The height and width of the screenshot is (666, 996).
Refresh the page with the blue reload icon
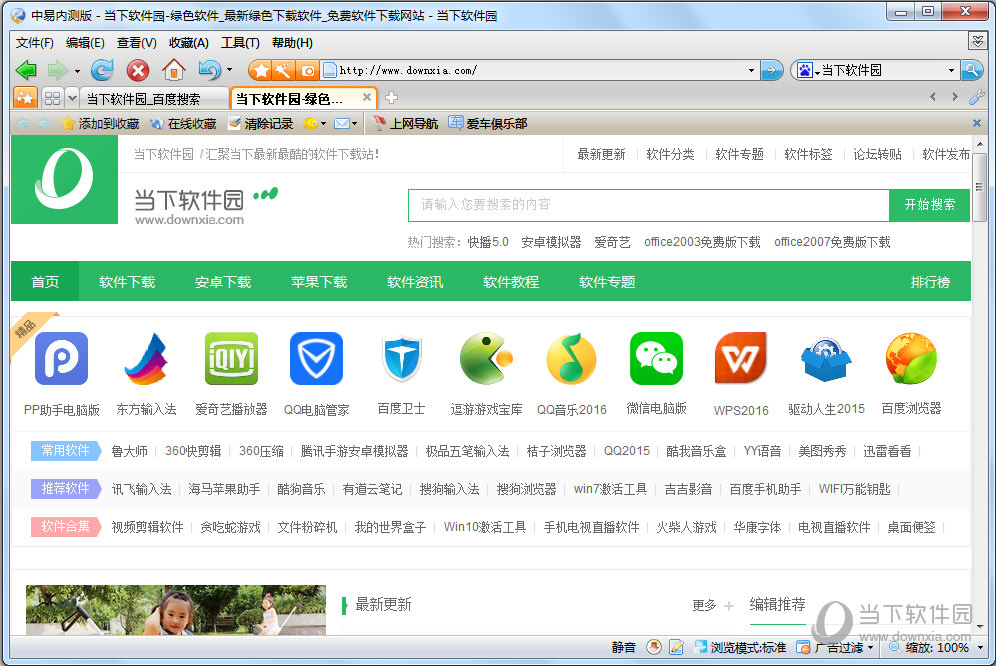[102, 70]
